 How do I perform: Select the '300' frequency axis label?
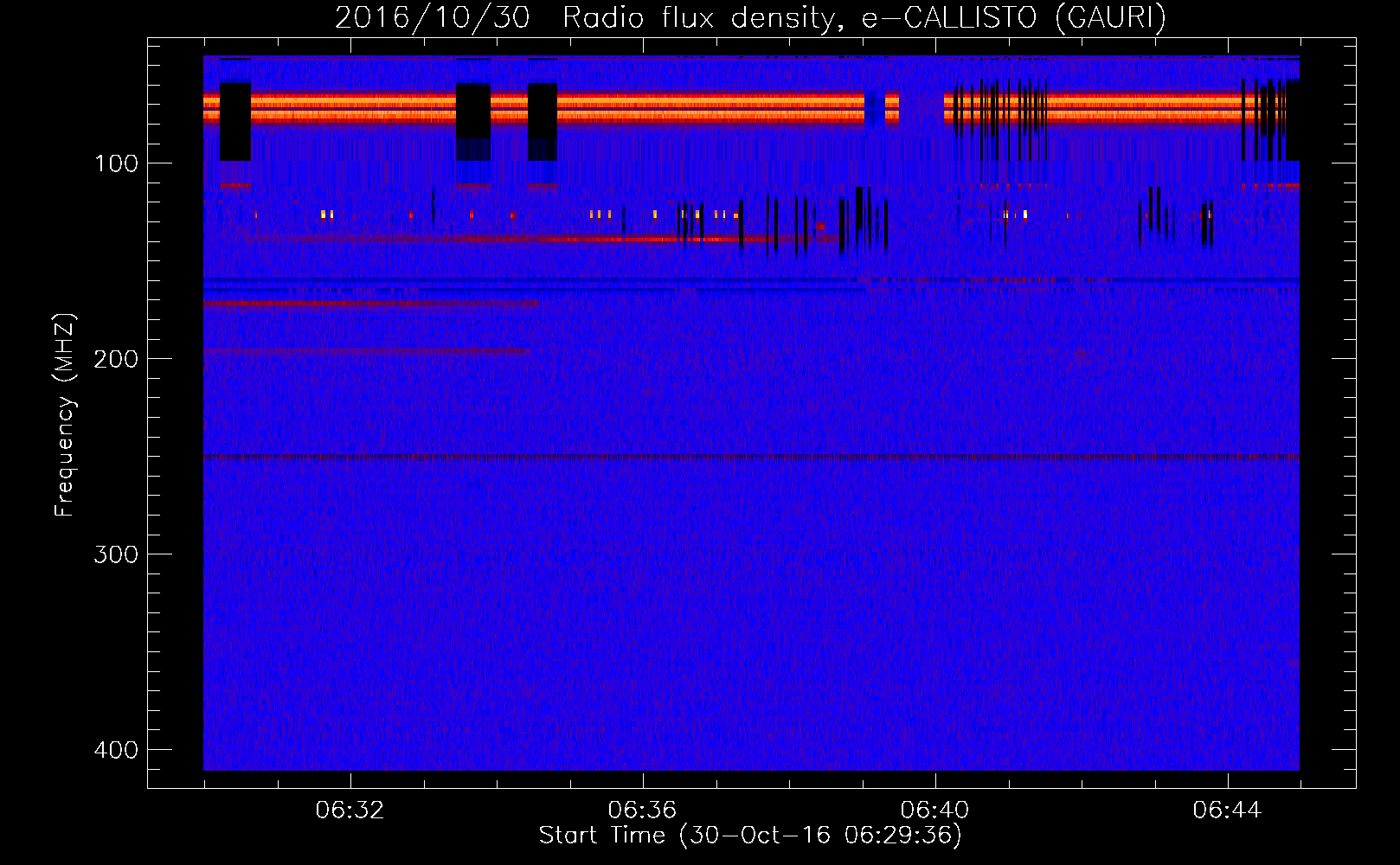tap(116, 554)
